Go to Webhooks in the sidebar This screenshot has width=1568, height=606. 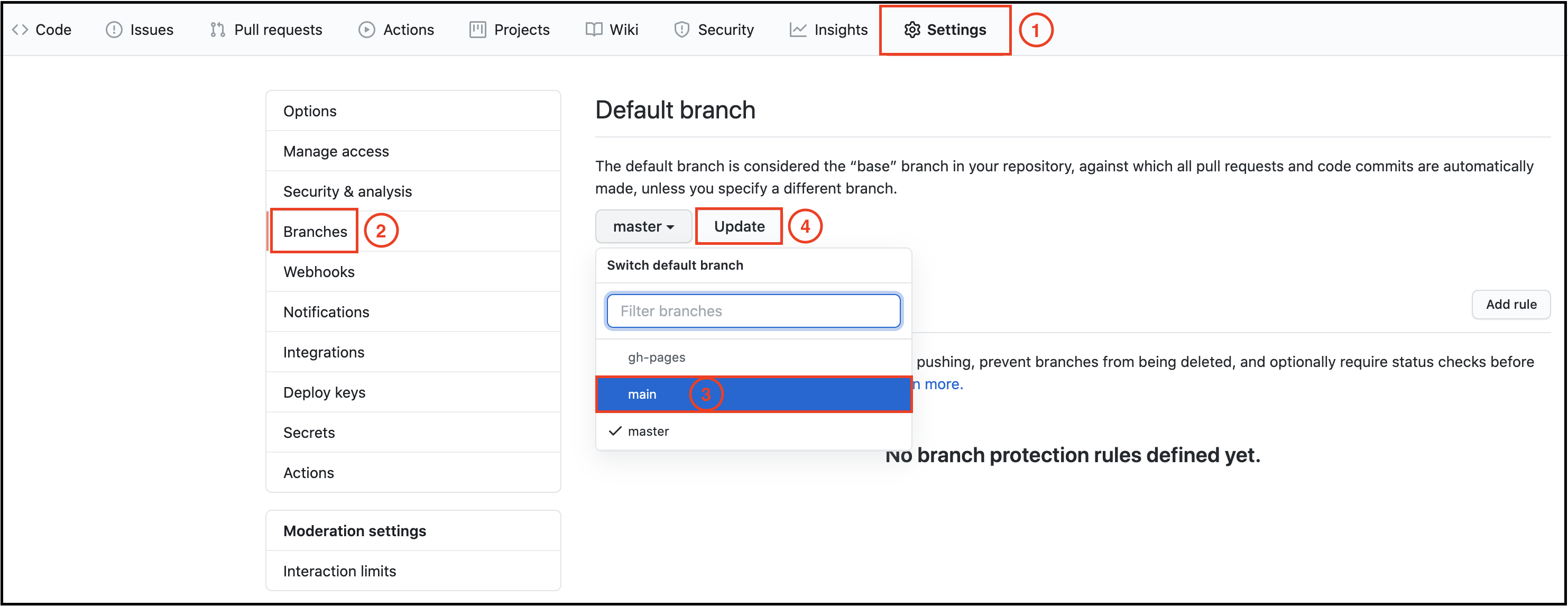318,272
